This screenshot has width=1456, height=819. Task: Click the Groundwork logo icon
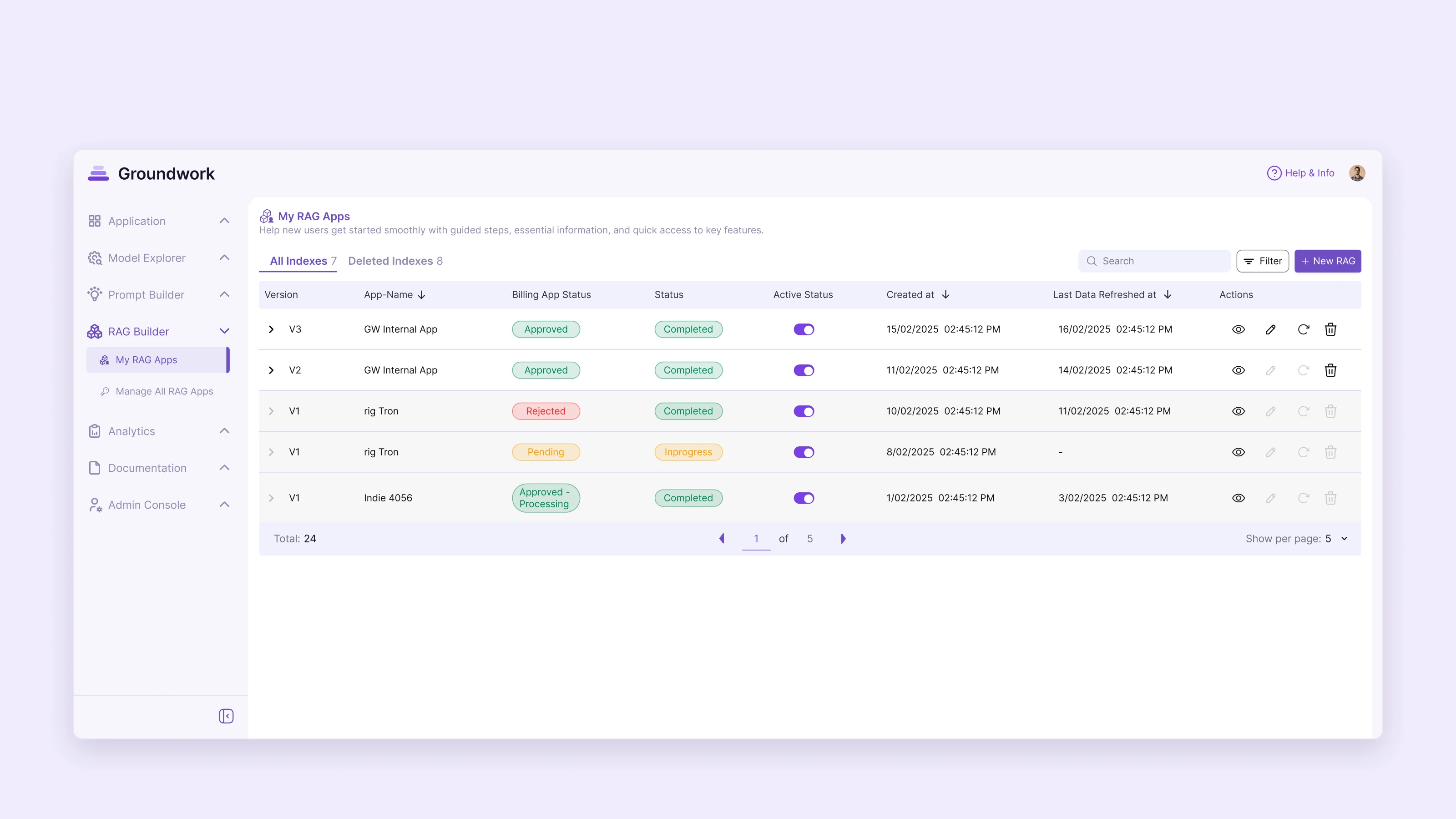pyautogui.click(x=98, y=173)
